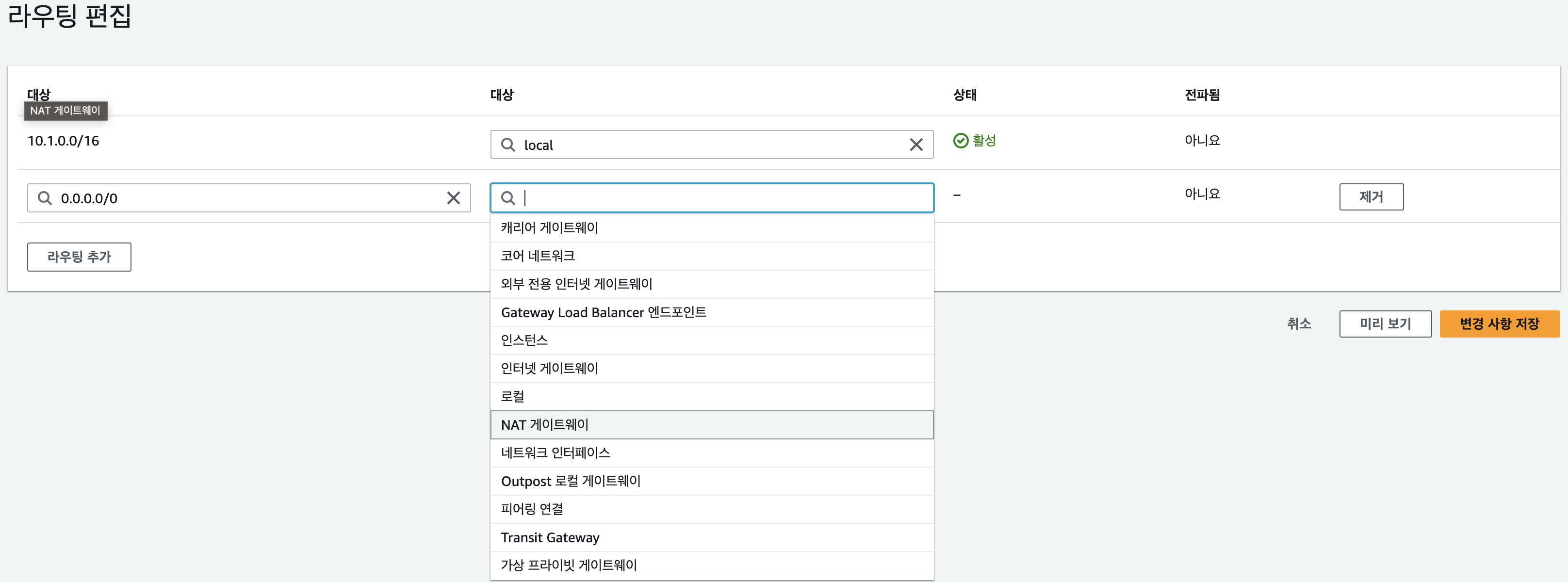Image resolution: width=1568 pixels, height=582 pixels.
Task: Click 라우팅 추가 button
Action: tap(79, 257)
